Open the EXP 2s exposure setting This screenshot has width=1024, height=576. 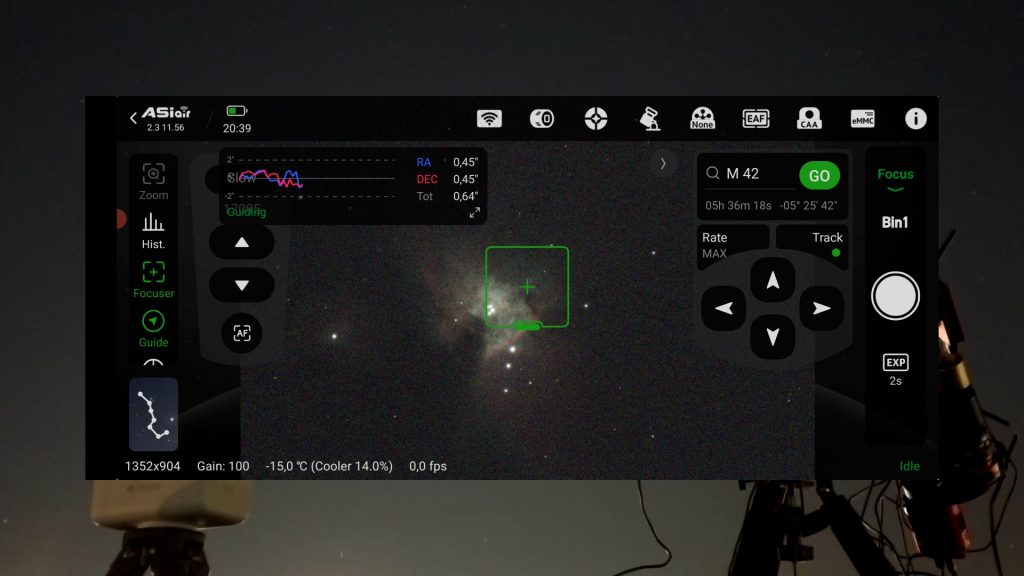click(895, 370)
